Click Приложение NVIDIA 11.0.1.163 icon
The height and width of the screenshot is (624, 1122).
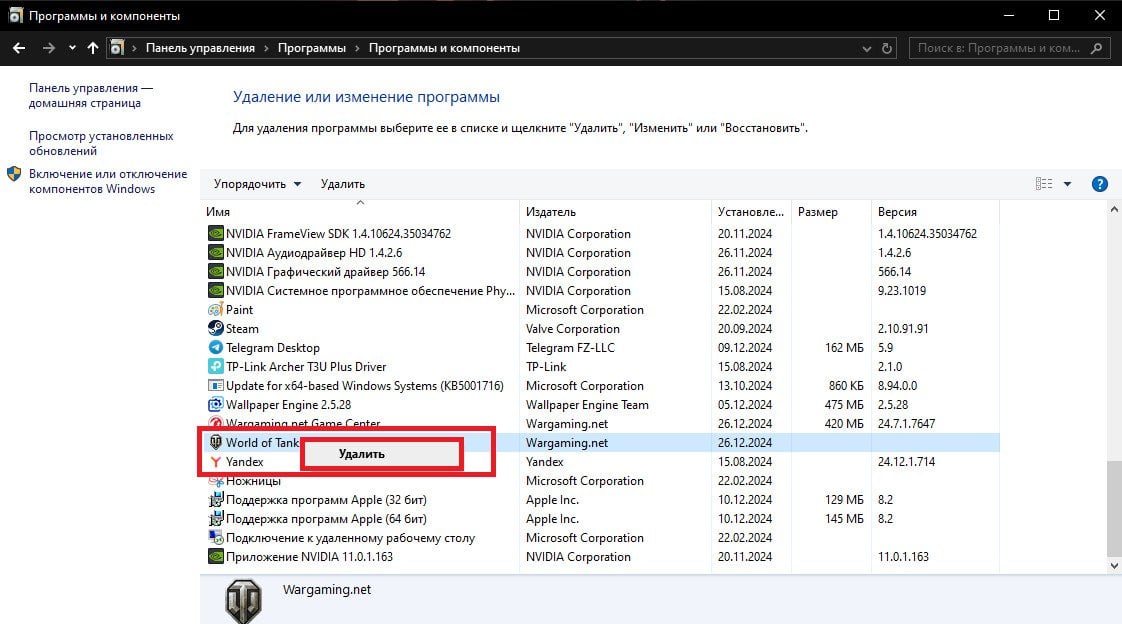[x=215, y=557]
